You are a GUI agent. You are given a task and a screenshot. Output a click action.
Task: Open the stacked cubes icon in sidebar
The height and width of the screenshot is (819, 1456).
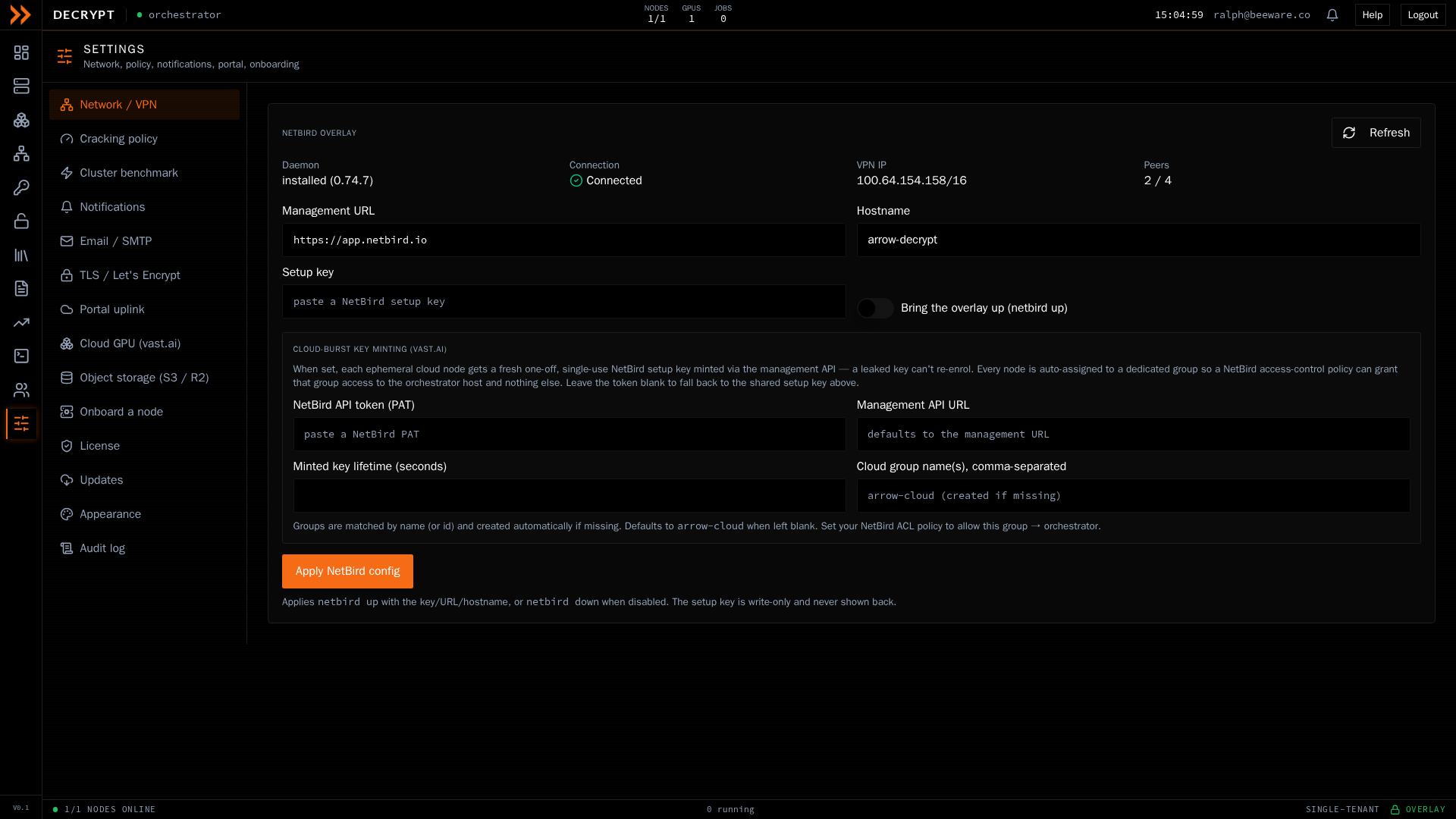pyautogui.click(x=21, y=120)
